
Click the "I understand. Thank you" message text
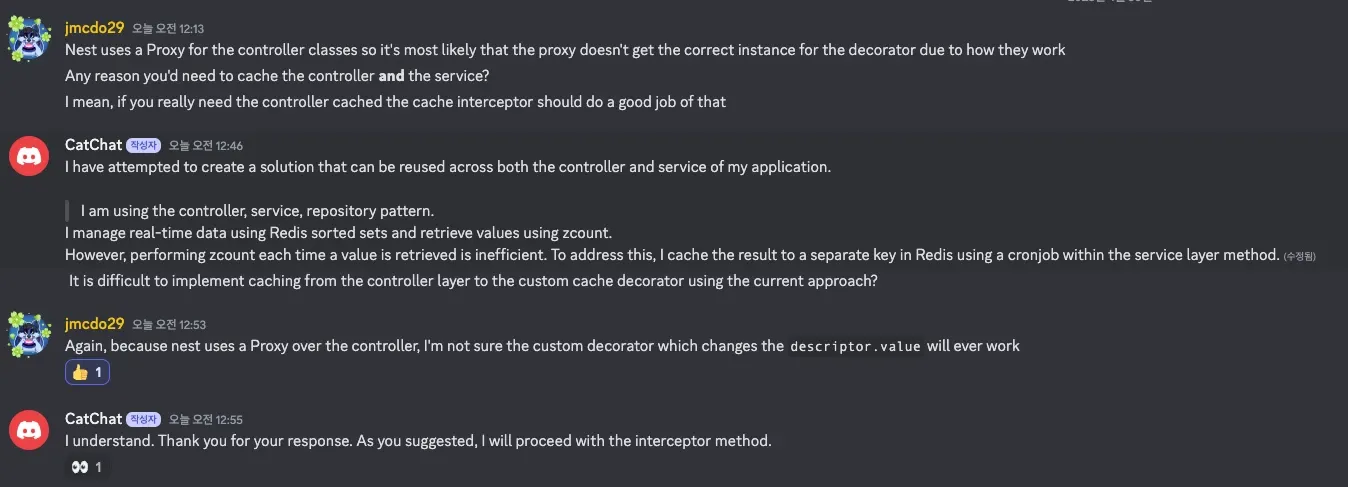click(x=418, y=441)
